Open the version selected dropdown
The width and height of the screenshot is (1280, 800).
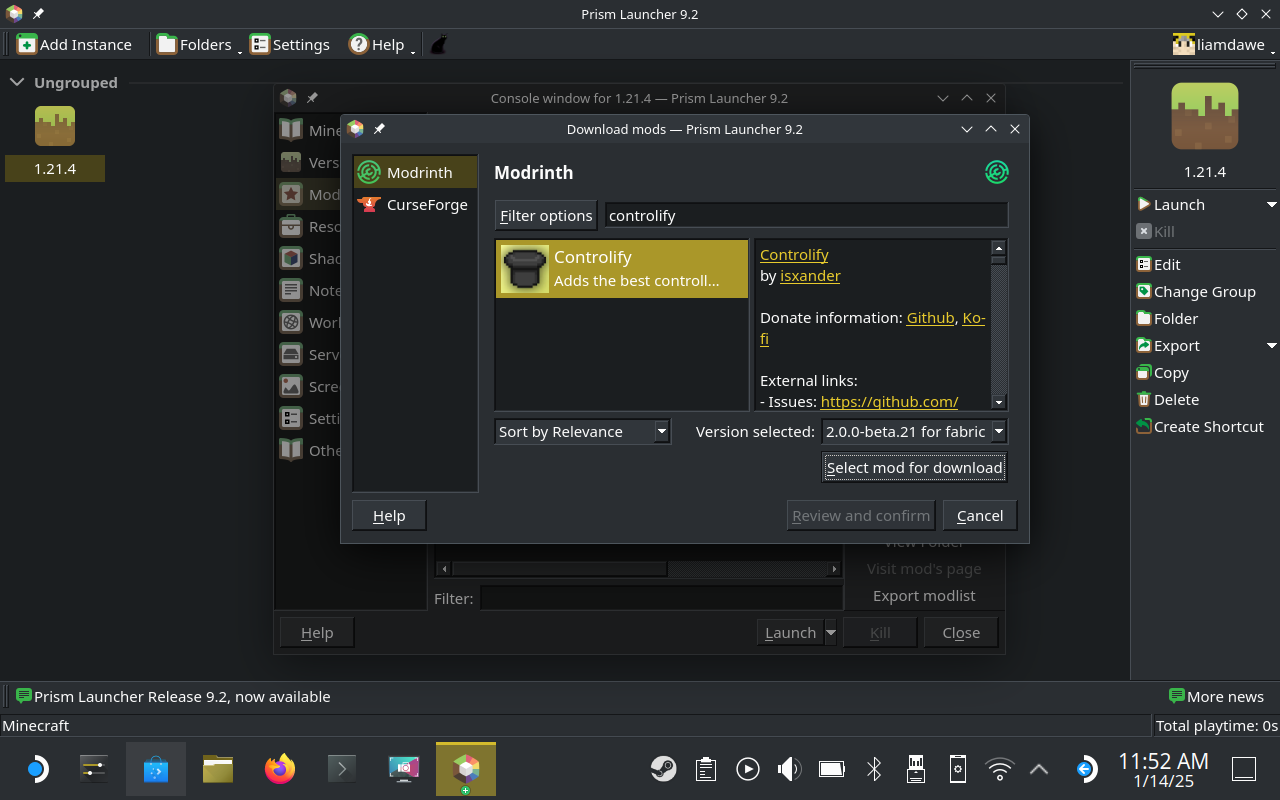click(913, 431)
